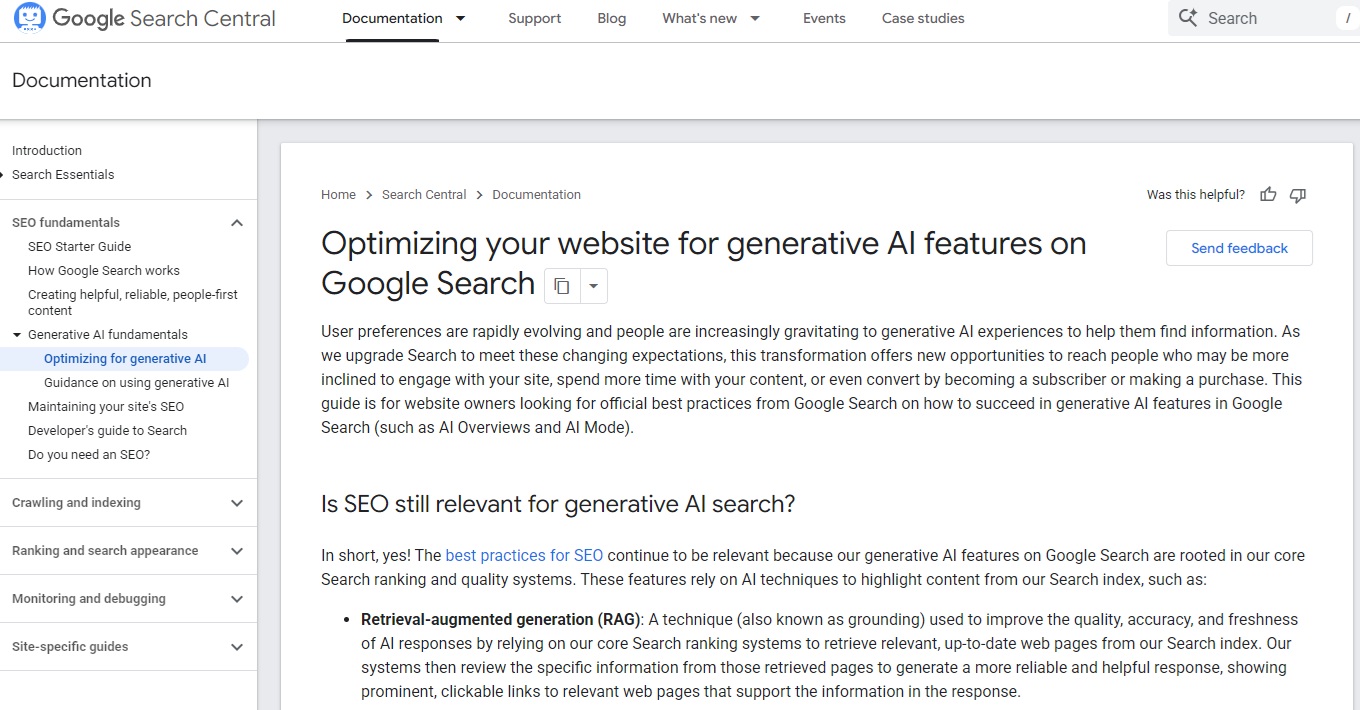The image size is (1360, 710).
Task: Open the dropdown arrow next to copy icon
Action: [593, 286]
